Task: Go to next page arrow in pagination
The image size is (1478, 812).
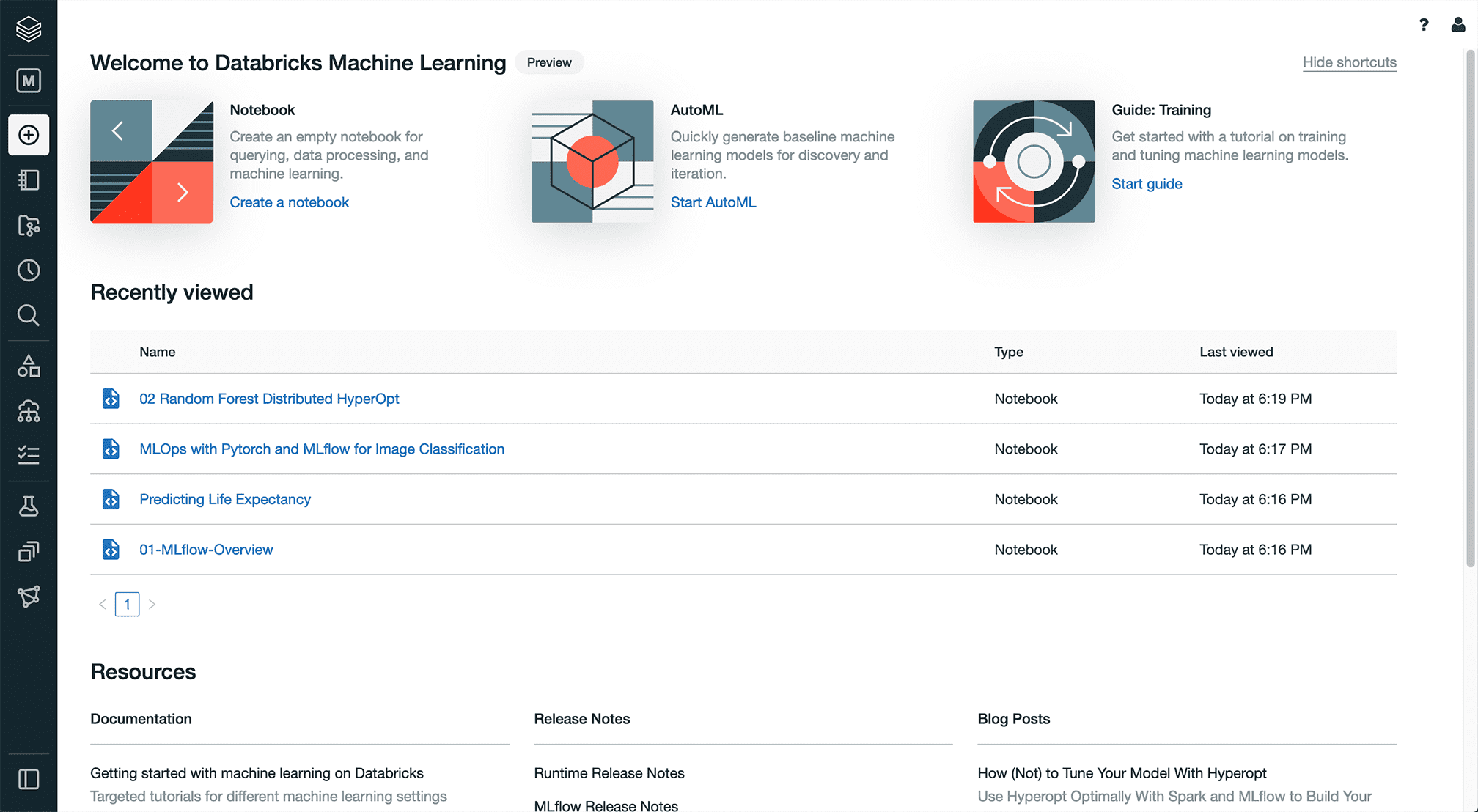Action: (152, 605)
